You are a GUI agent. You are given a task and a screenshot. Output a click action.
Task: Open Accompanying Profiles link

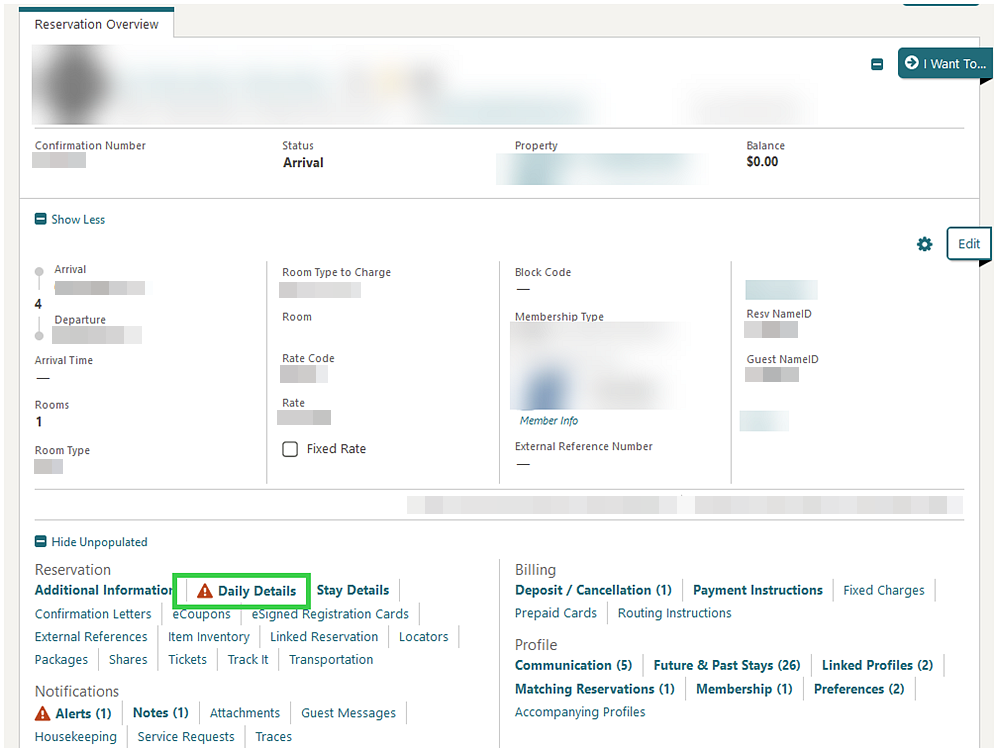580,712
